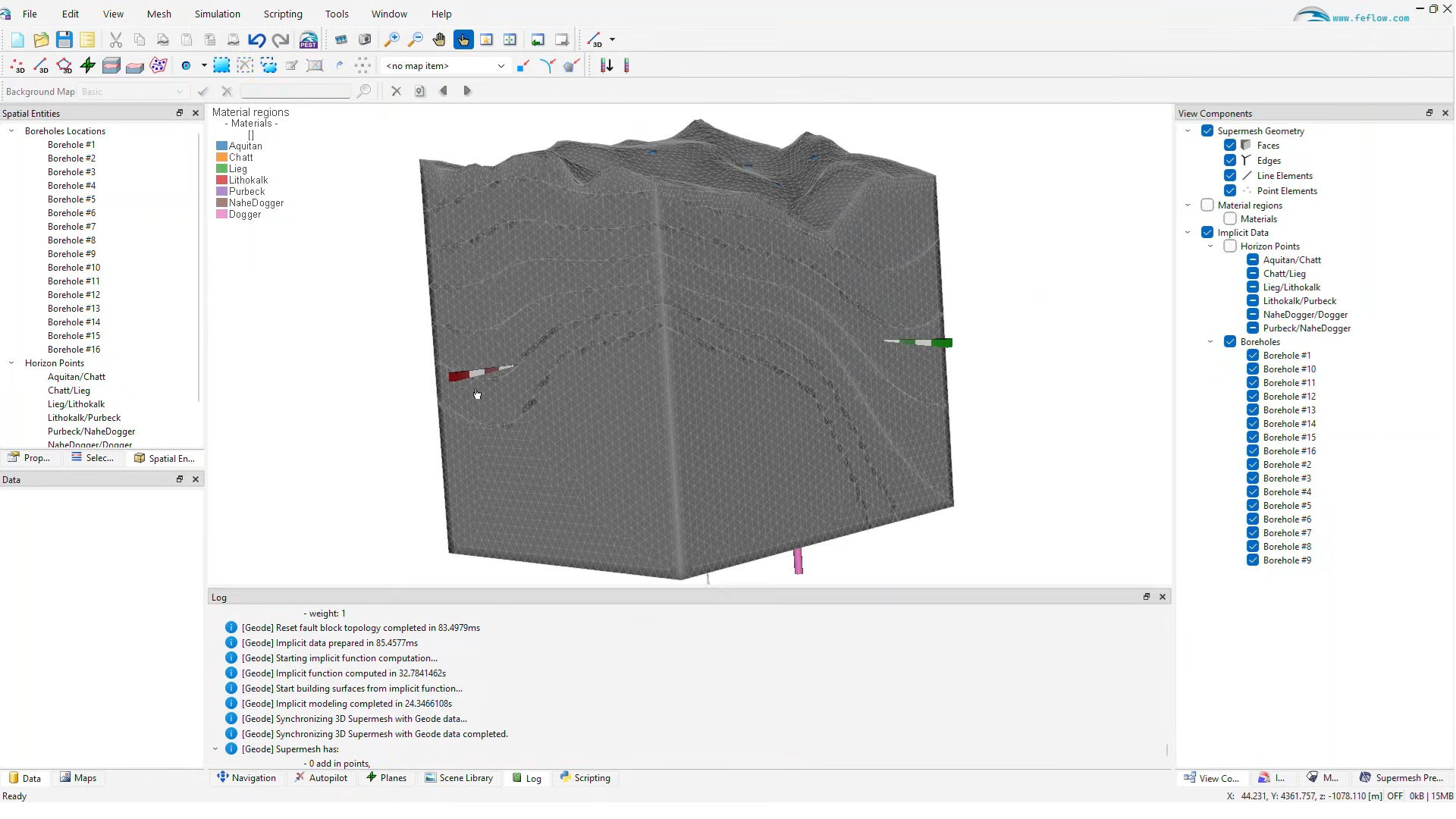The image size is (1456, 819).
Task: Take a snapshot with the camera icon
Action: [x=365, y=40]
